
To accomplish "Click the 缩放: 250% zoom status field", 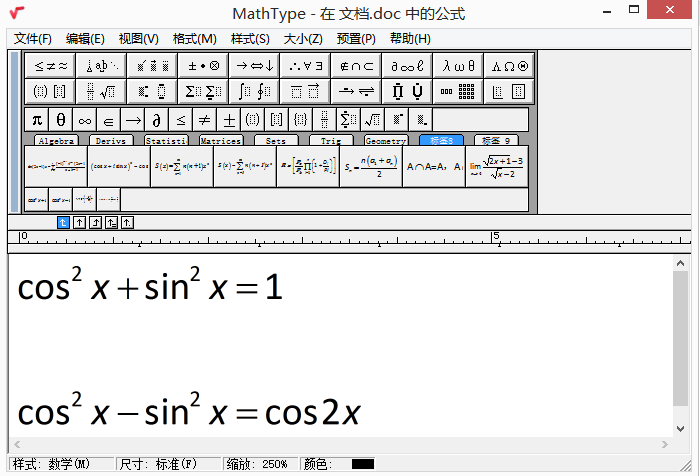I will (261, 464).
